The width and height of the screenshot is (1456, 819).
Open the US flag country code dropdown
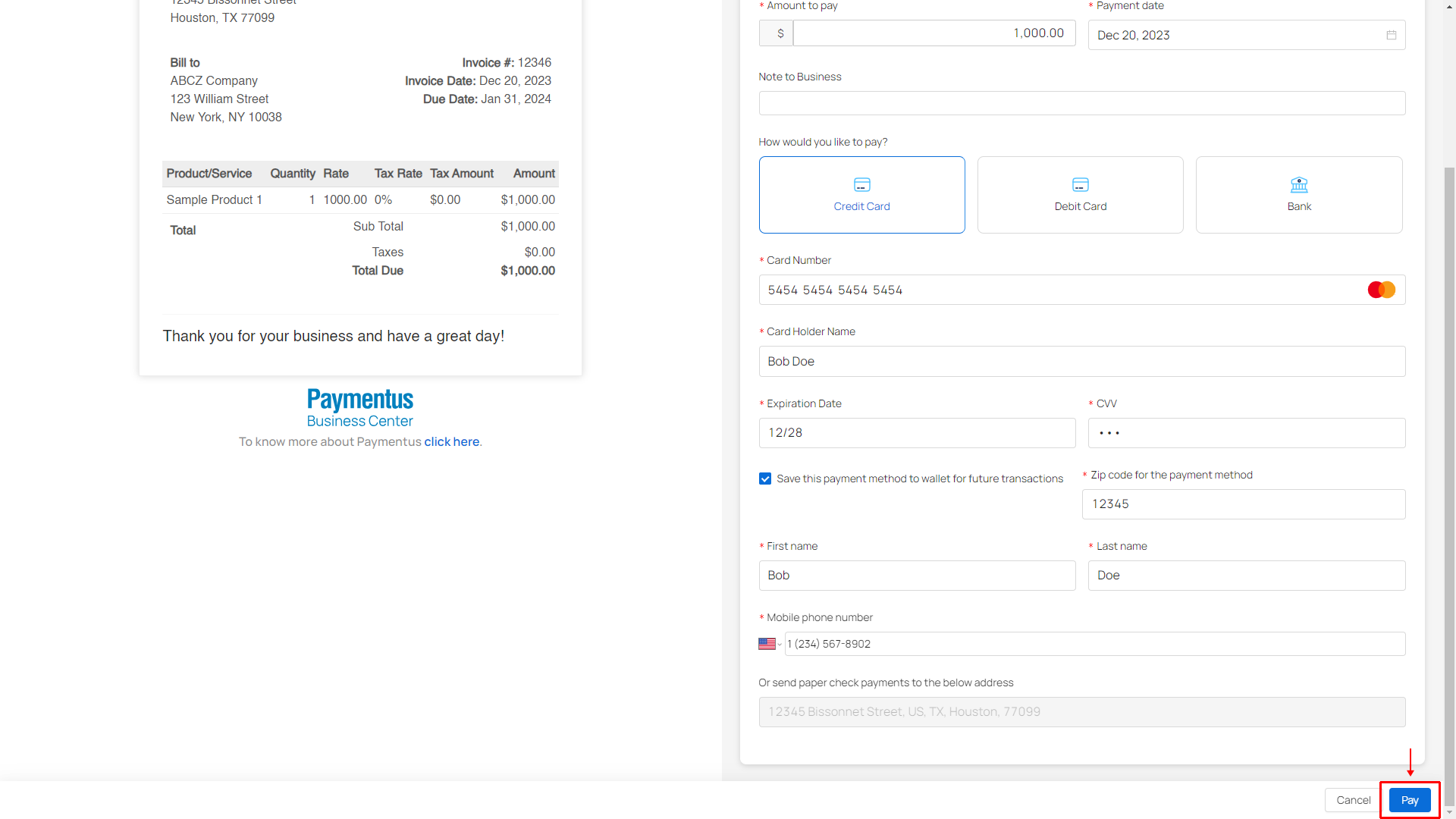pyautogui.click(x=770, y=644)
